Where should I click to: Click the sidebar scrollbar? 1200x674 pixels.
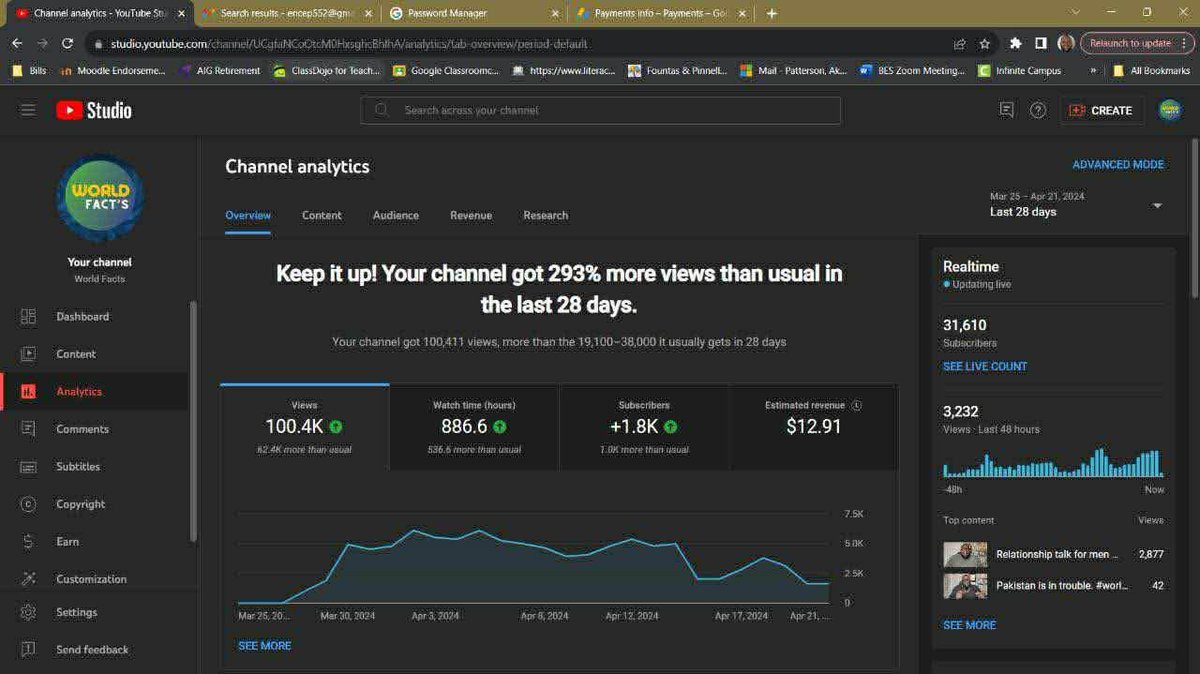coord(193,420)
